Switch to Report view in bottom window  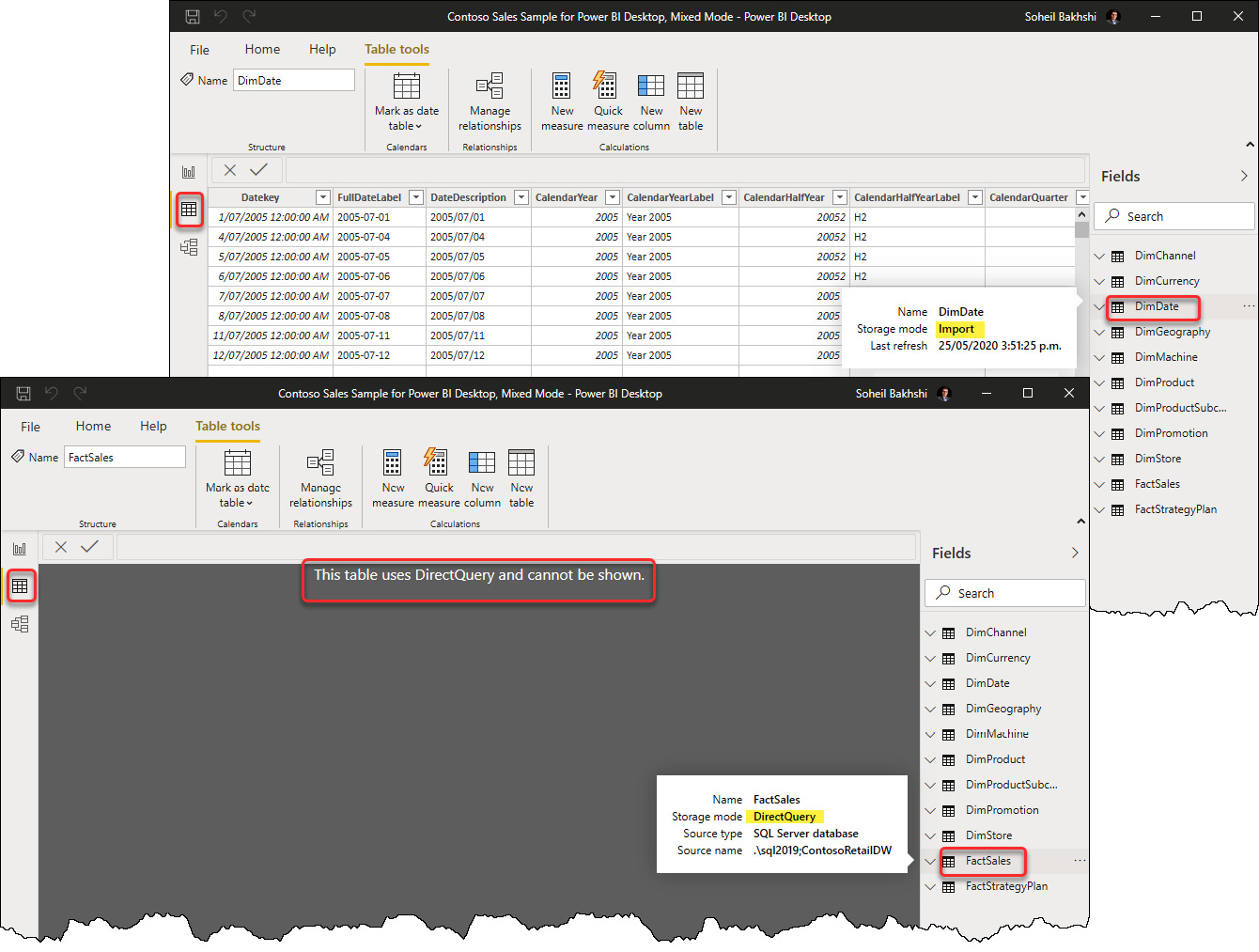20,549
